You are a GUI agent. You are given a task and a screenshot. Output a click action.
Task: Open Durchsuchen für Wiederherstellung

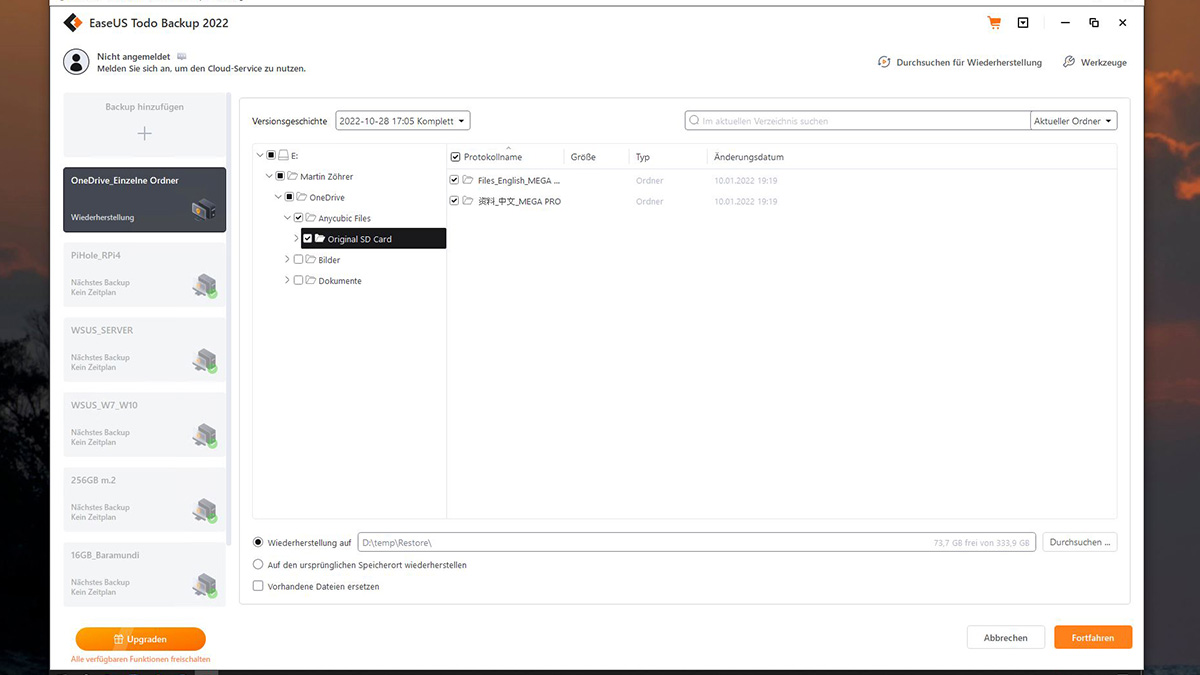tap(960, 62)
